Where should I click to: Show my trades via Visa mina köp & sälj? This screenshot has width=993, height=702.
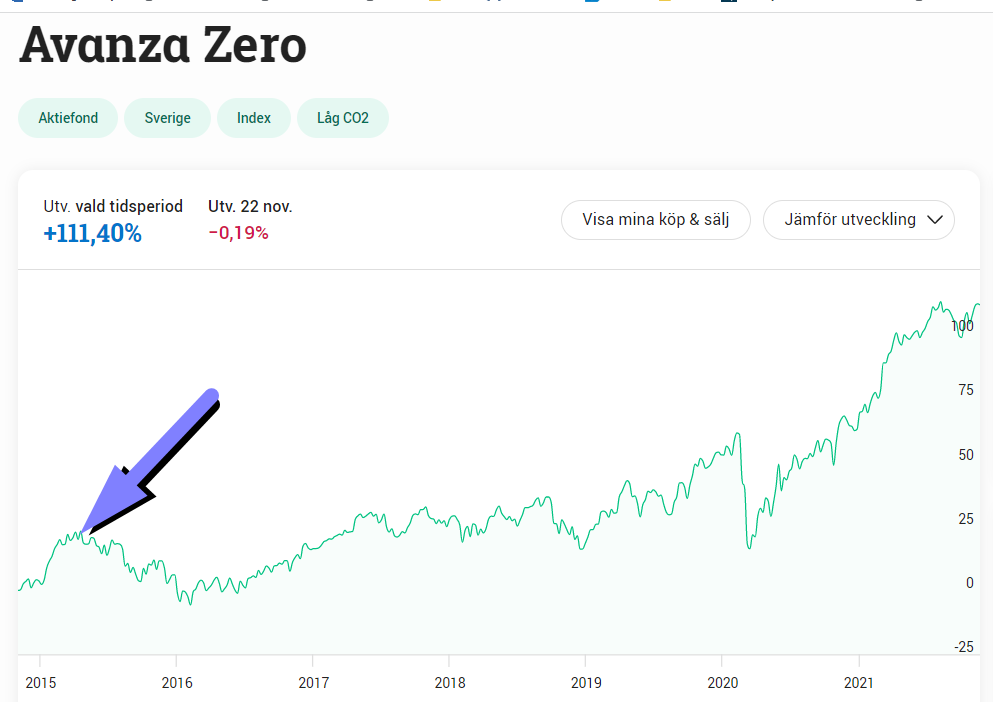[655, 220]
